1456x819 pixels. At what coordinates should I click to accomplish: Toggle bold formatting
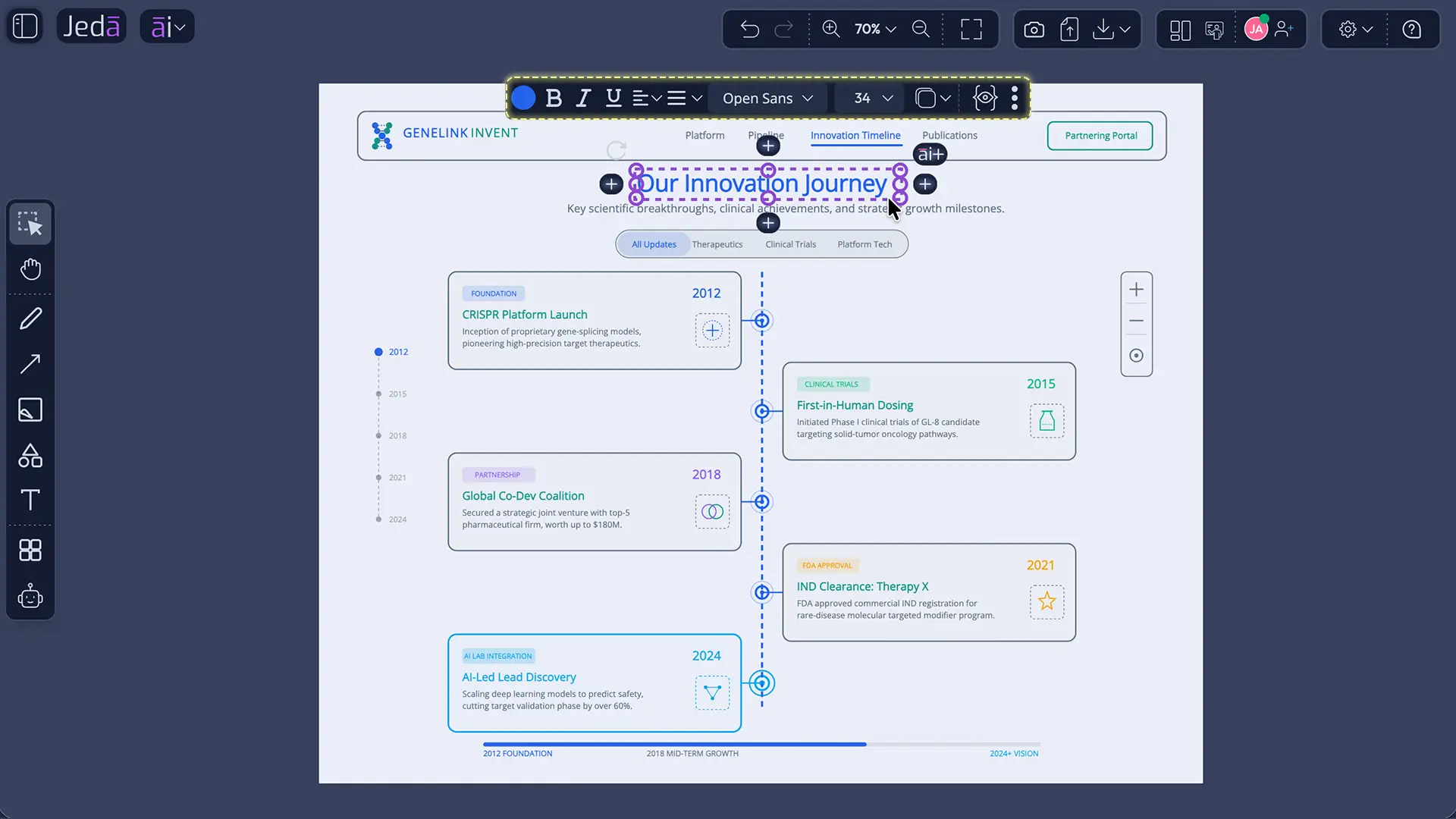(554, 98)
